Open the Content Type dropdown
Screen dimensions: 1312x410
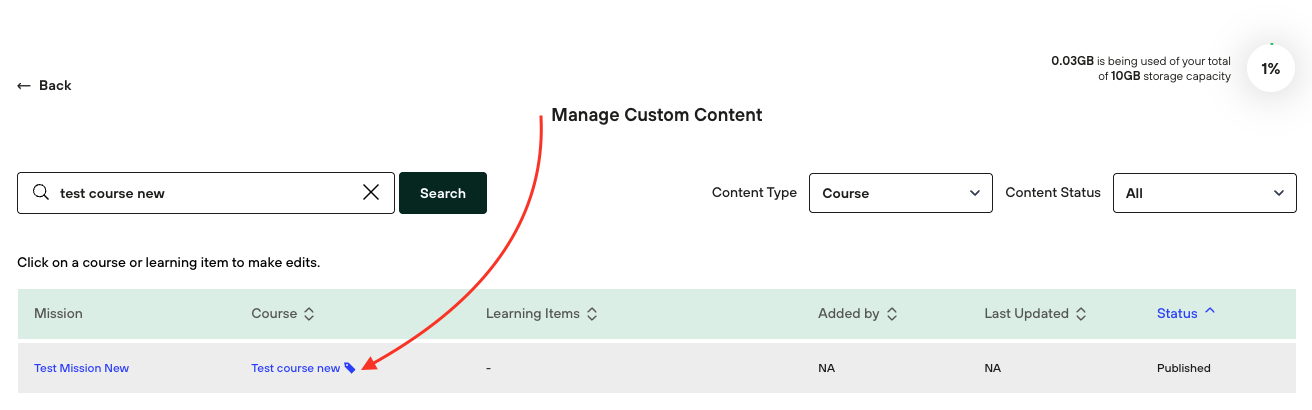[900, 193]
